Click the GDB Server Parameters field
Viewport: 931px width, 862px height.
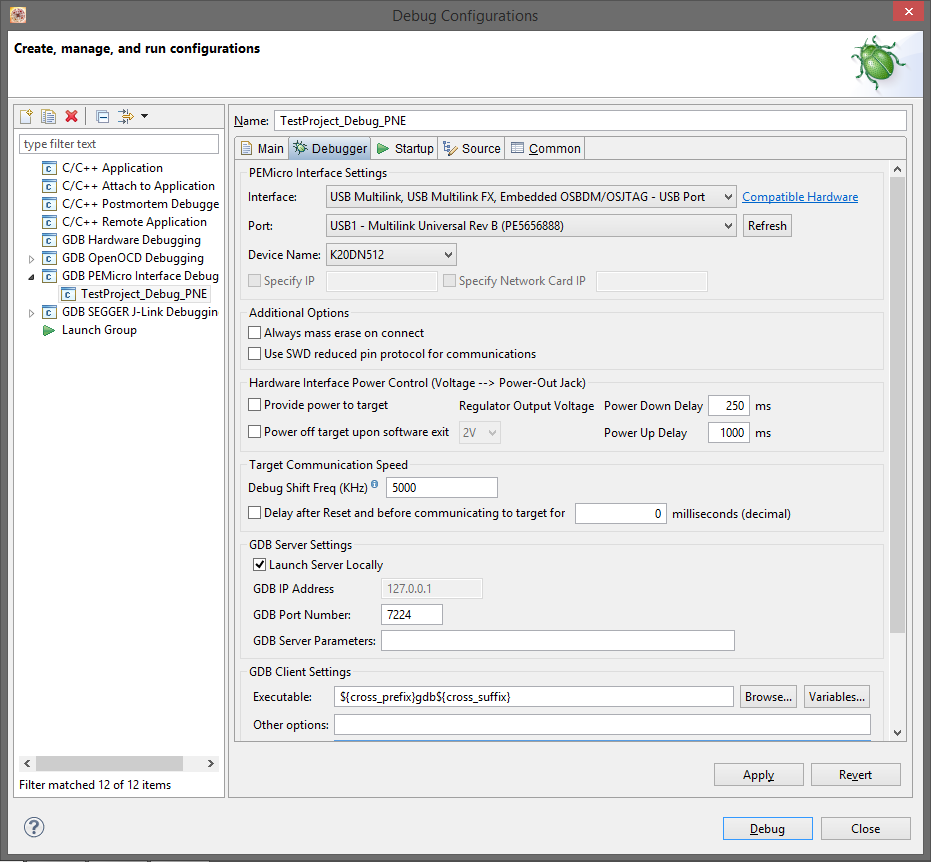(557, 640)
